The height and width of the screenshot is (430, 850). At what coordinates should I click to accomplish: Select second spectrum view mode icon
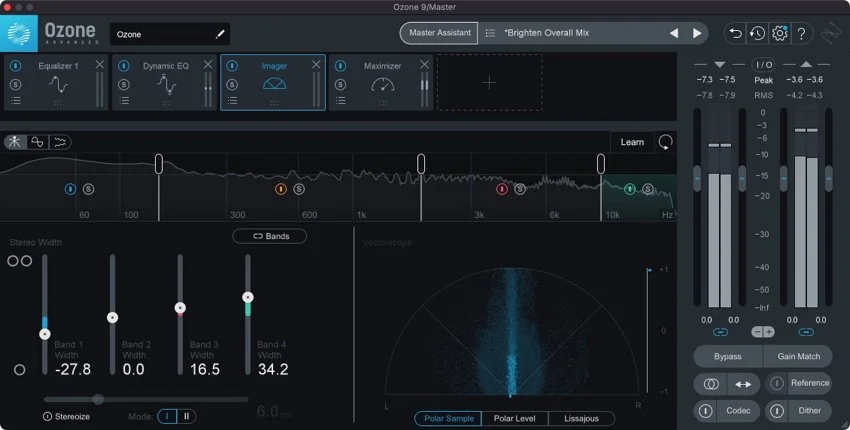(x=37, y=142)
